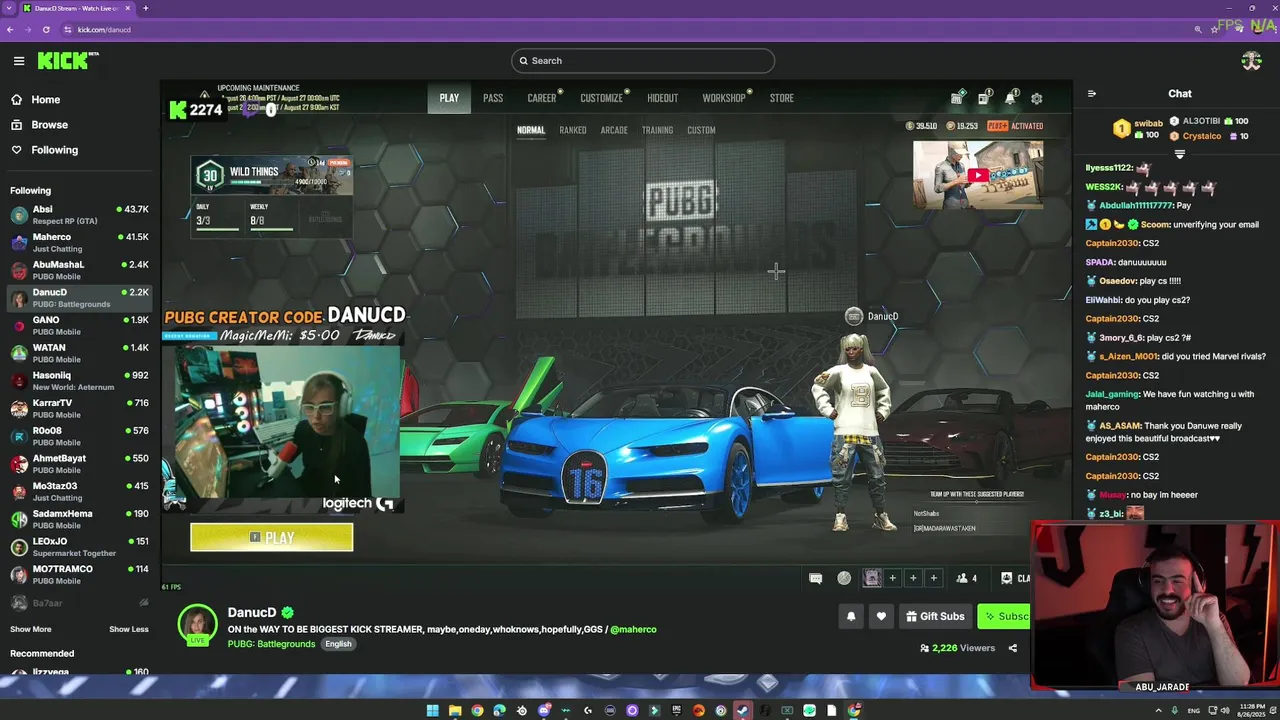Image resolution: width=1280 pixels, height=720 pixels.
Task: Go back in the browser
Action: pos(10,30)
